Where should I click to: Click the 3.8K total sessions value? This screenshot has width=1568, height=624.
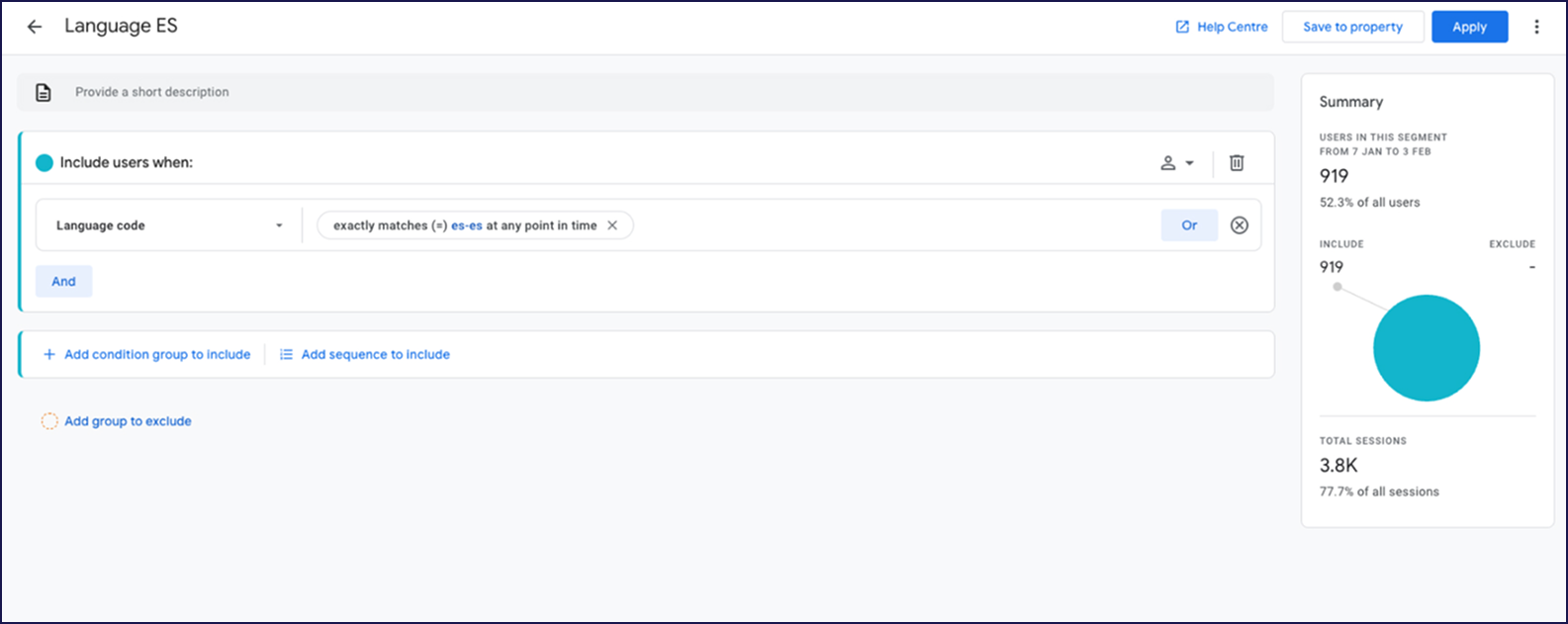tap(1338, 466)
